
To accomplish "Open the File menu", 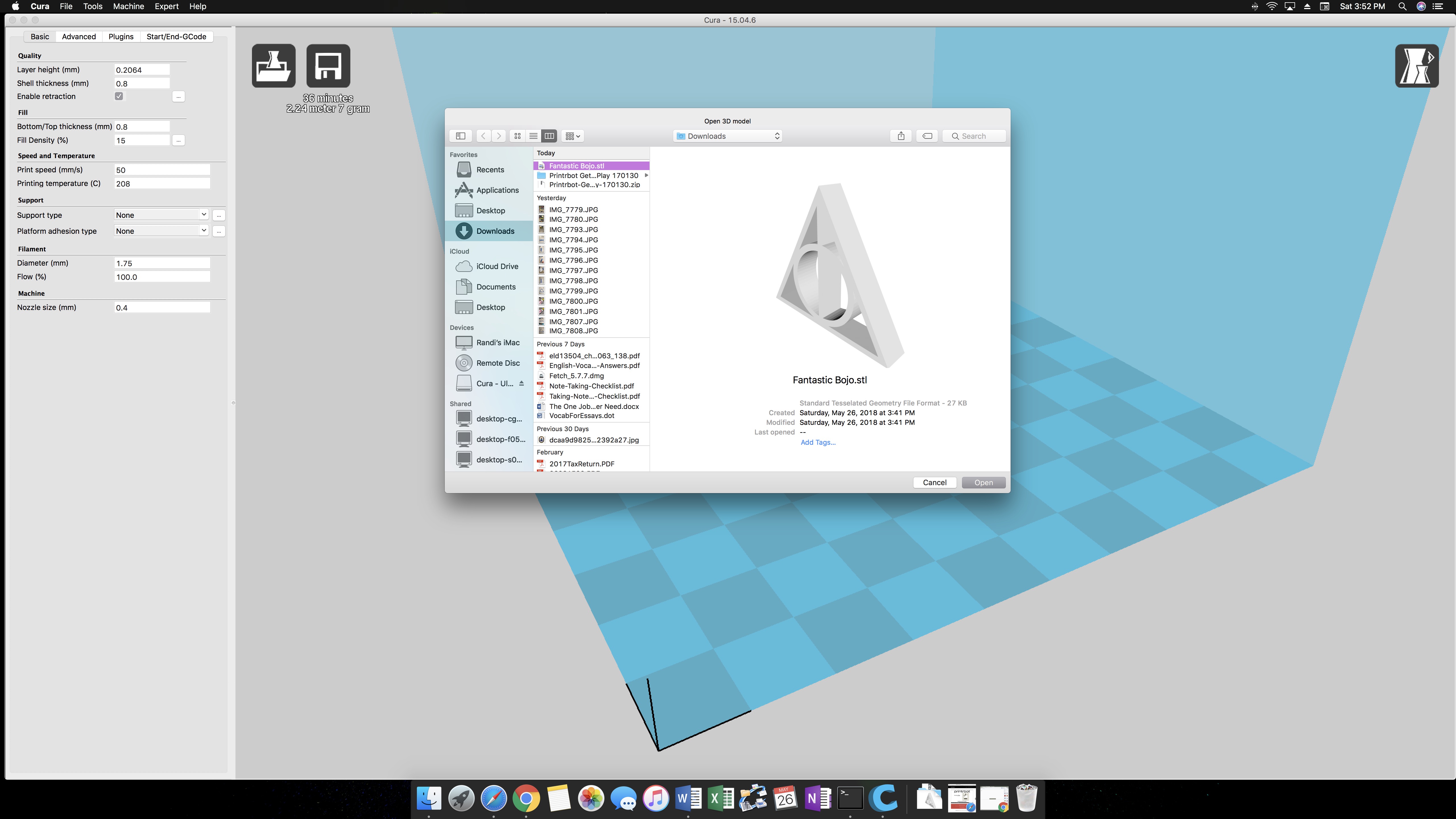I will click(66, 6).
